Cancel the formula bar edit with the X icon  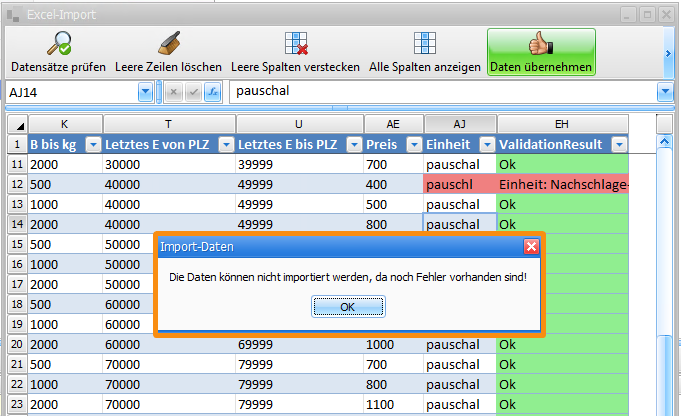(x=174, y=92)
